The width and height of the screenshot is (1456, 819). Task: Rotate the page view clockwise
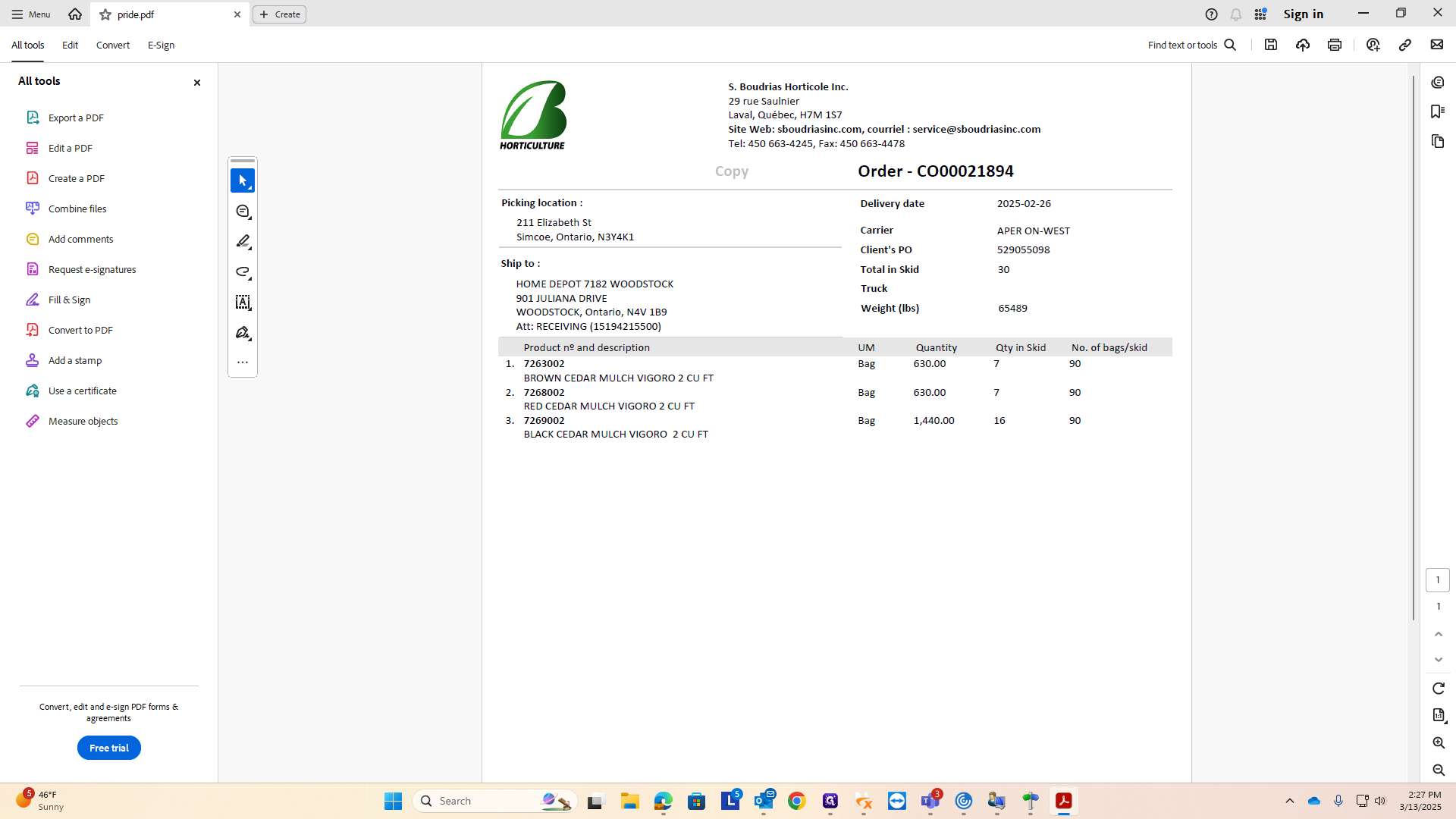click(1439, 689)
